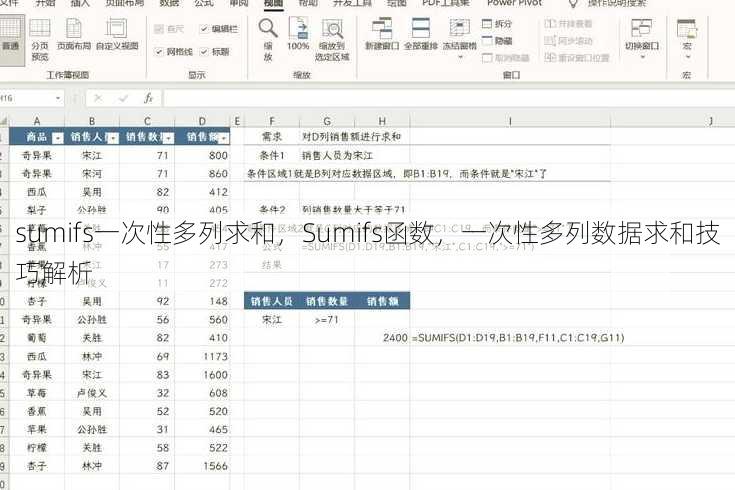Click the Switch Windows (切换窗口) icon
Screen dimensions: 735x490
(642, 29)
